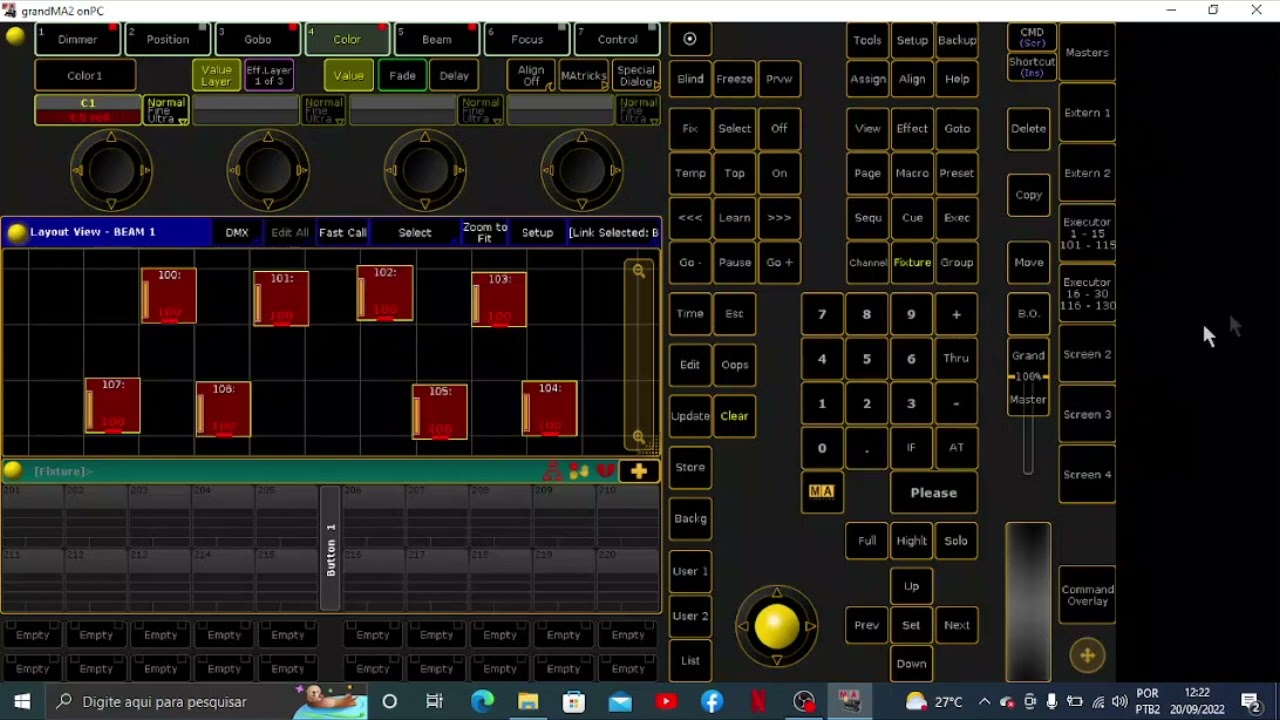Open Command Overlay
The height and width of the screenshot is (720, 1280).
(x=1087, y=595)
